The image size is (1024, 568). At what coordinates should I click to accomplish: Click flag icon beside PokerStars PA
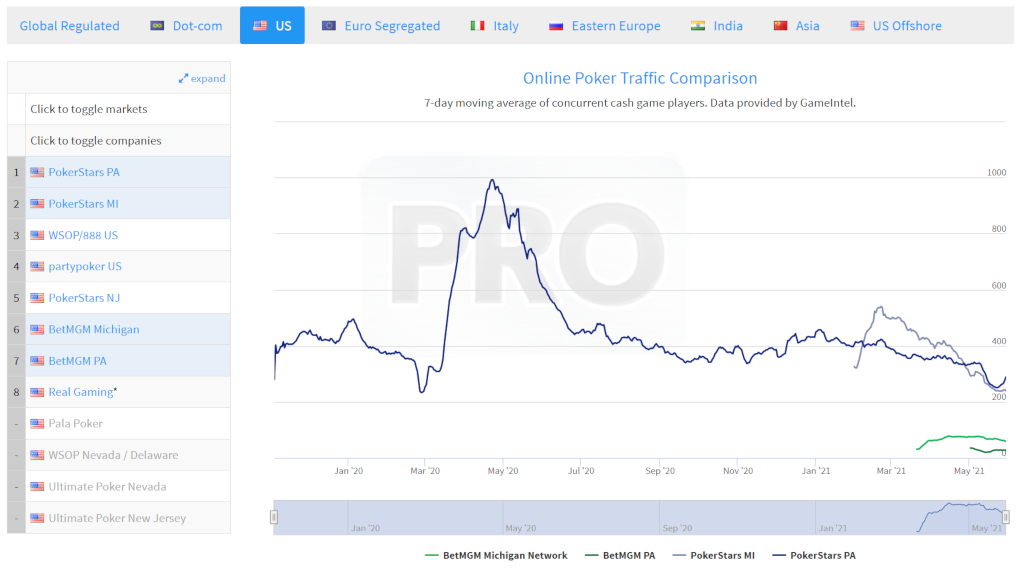[37, 172]
